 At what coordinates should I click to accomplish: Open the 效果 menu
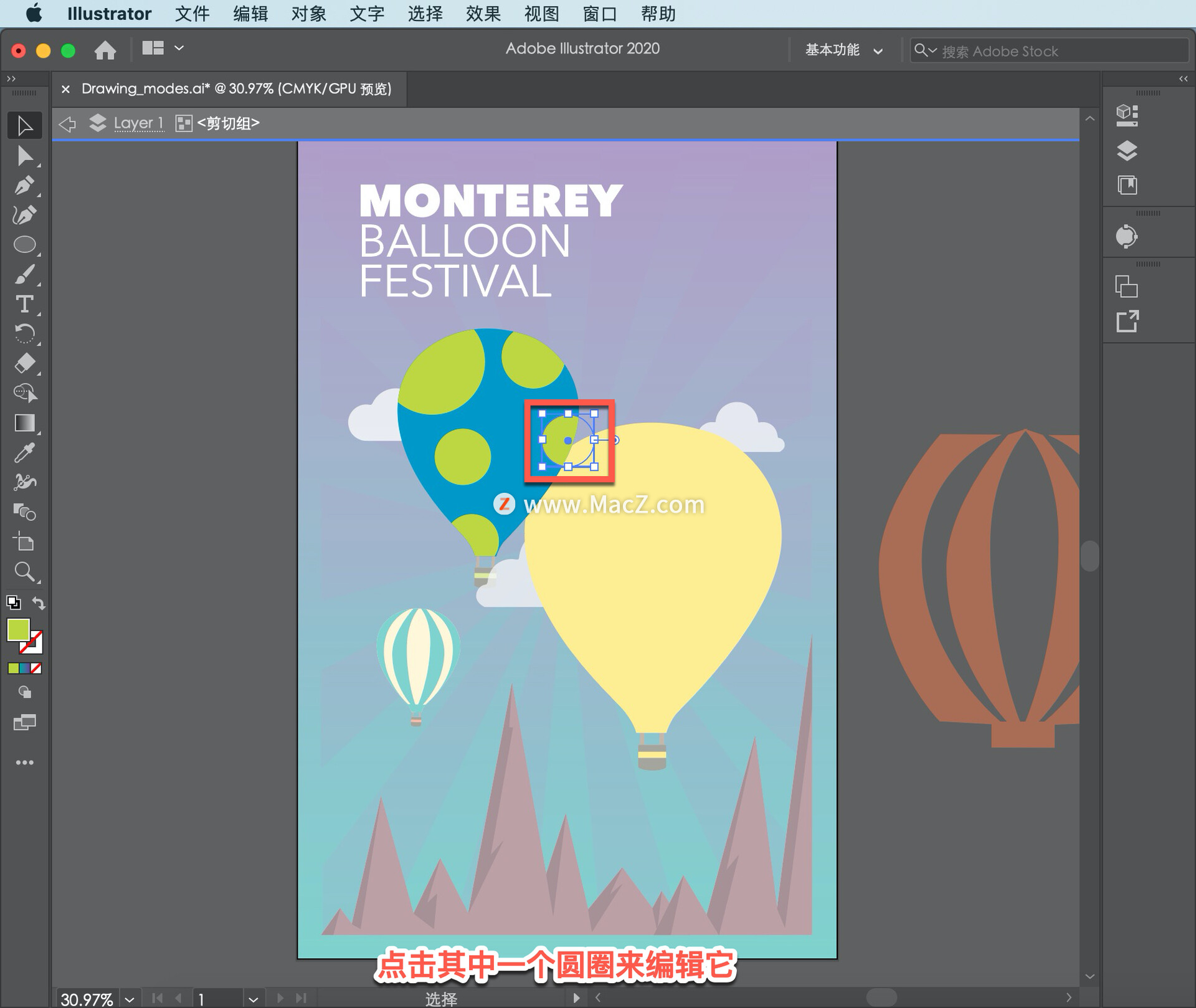coord(483,14)
